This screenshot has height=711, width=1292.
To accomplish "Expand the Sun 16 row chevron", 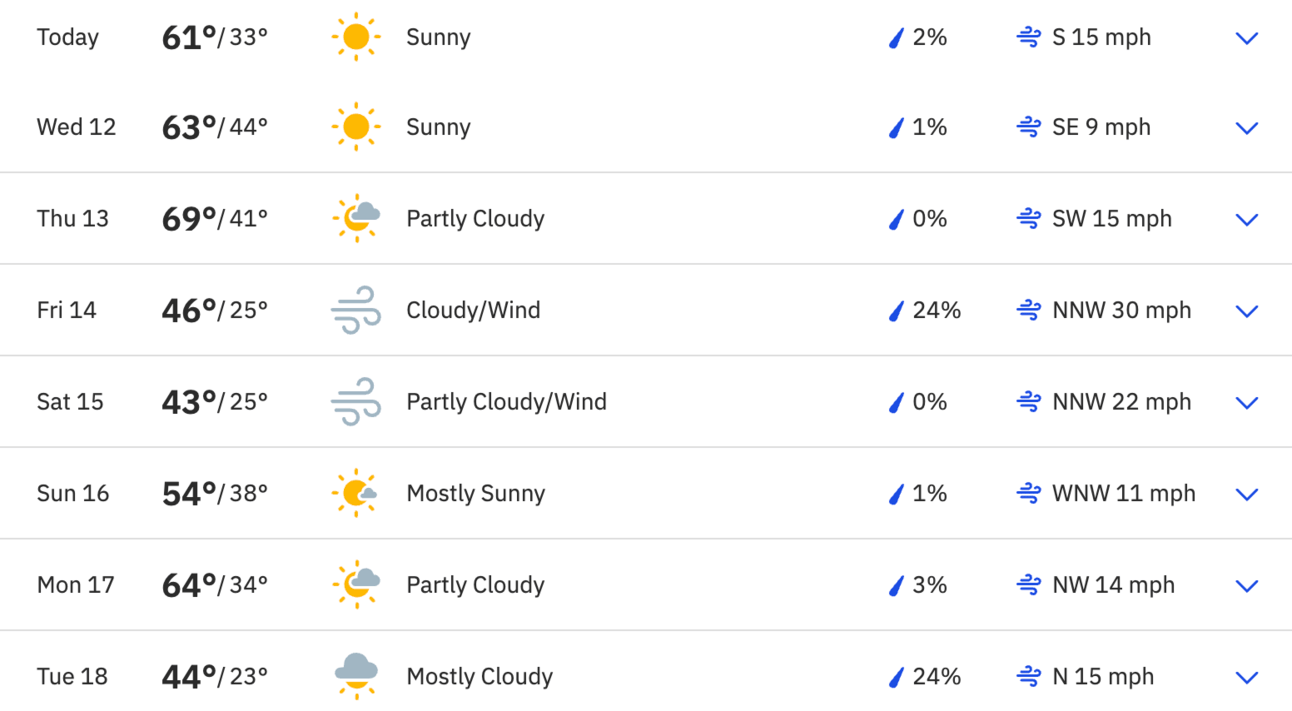I will [x=1246, y=494].
